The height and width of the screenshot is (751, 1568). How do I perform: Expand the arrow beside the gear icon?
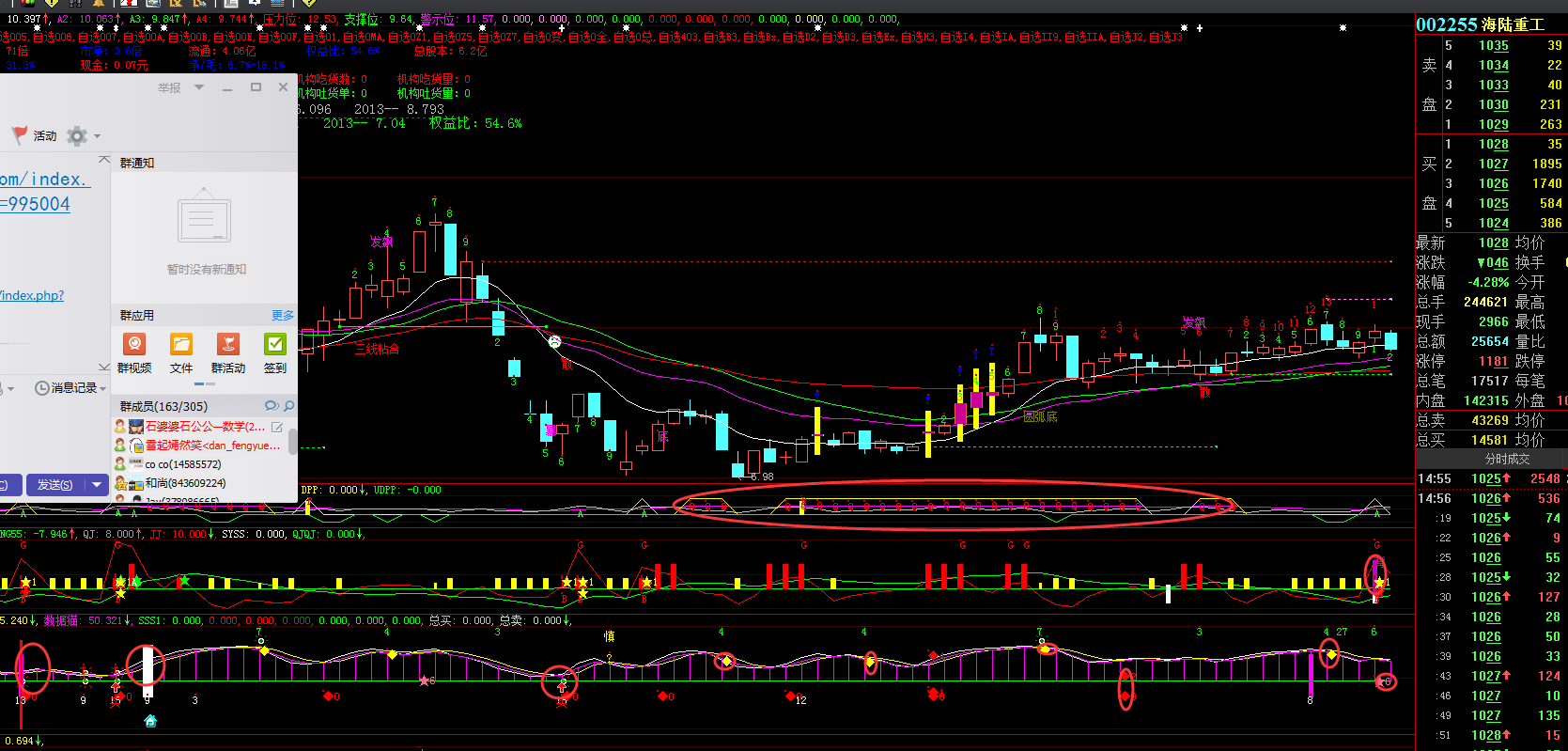coord(97,137)
